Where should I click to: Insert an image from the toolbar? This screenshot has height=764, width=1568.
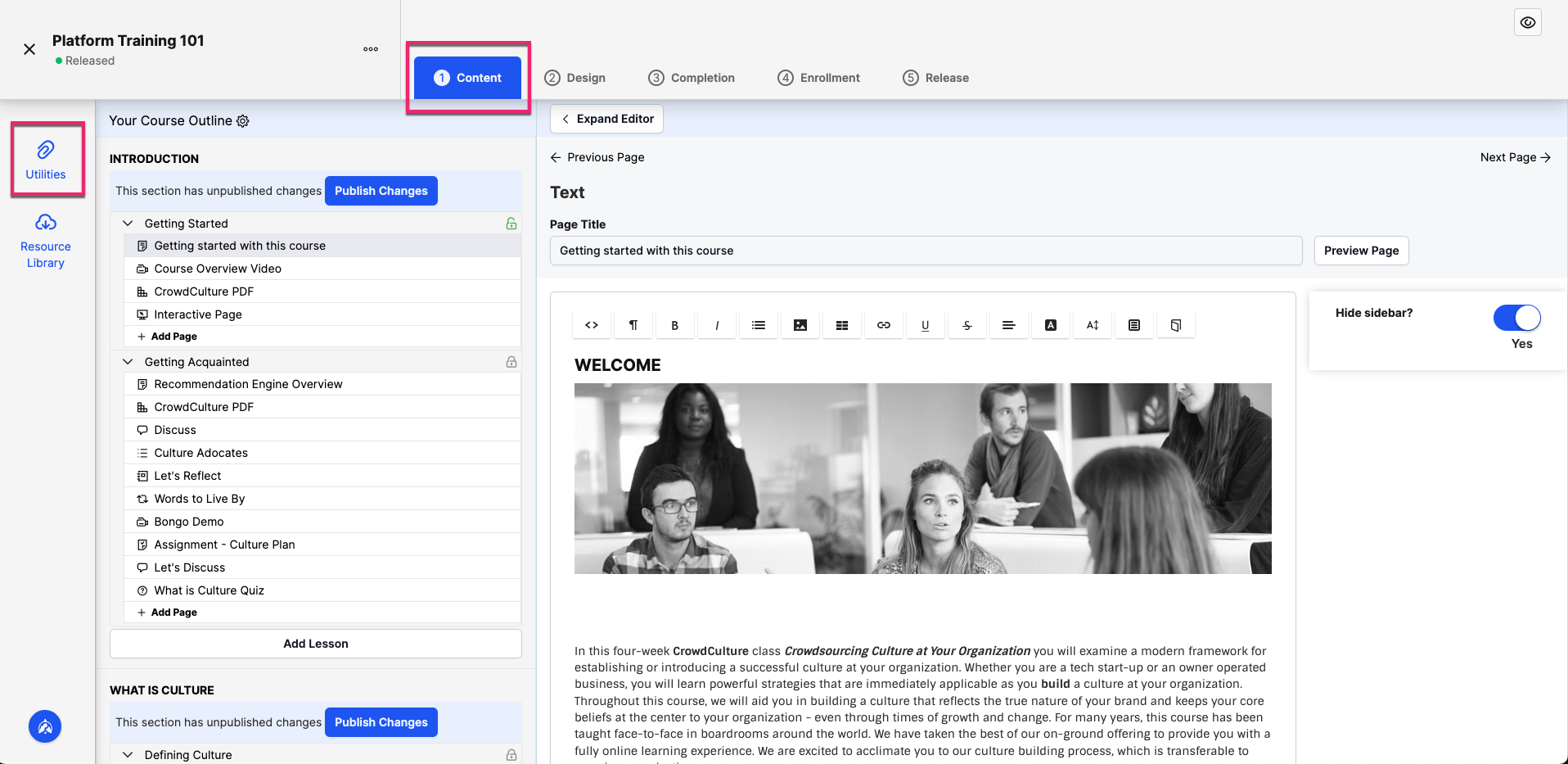800,325
